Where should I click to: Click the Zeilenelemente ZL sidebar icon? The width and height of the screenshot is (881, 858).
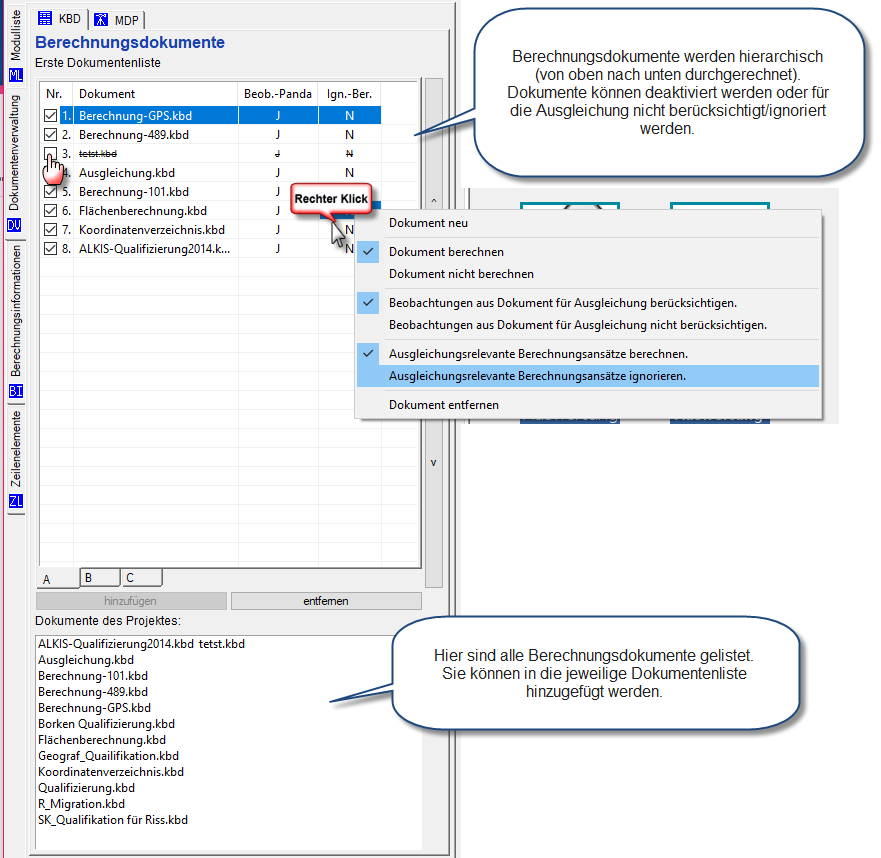tap(15, 501)
